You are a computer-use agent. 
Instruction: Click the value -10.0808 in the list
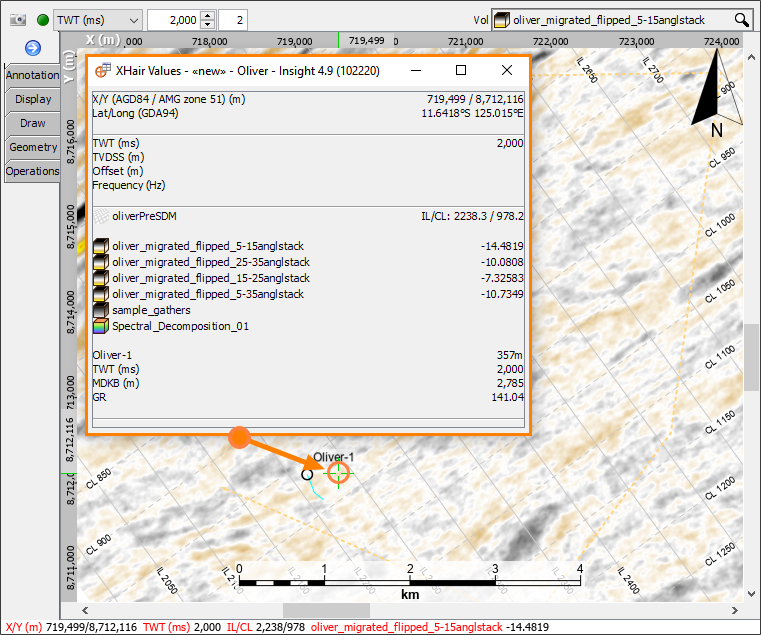click(x=502, y=262)
